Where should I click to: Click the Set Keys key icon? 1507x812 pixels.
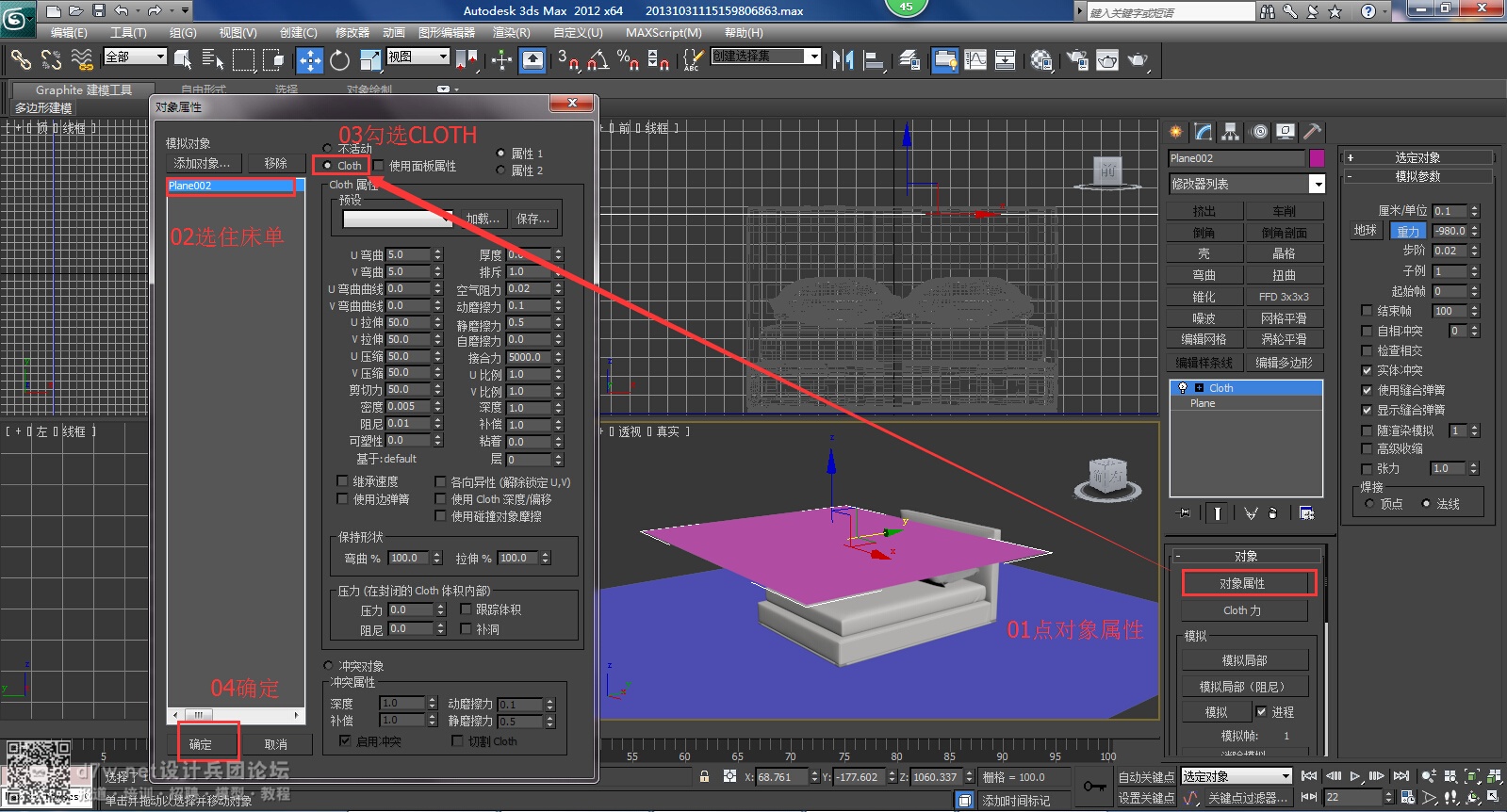pyautogui.click(x=1094, y=786)
